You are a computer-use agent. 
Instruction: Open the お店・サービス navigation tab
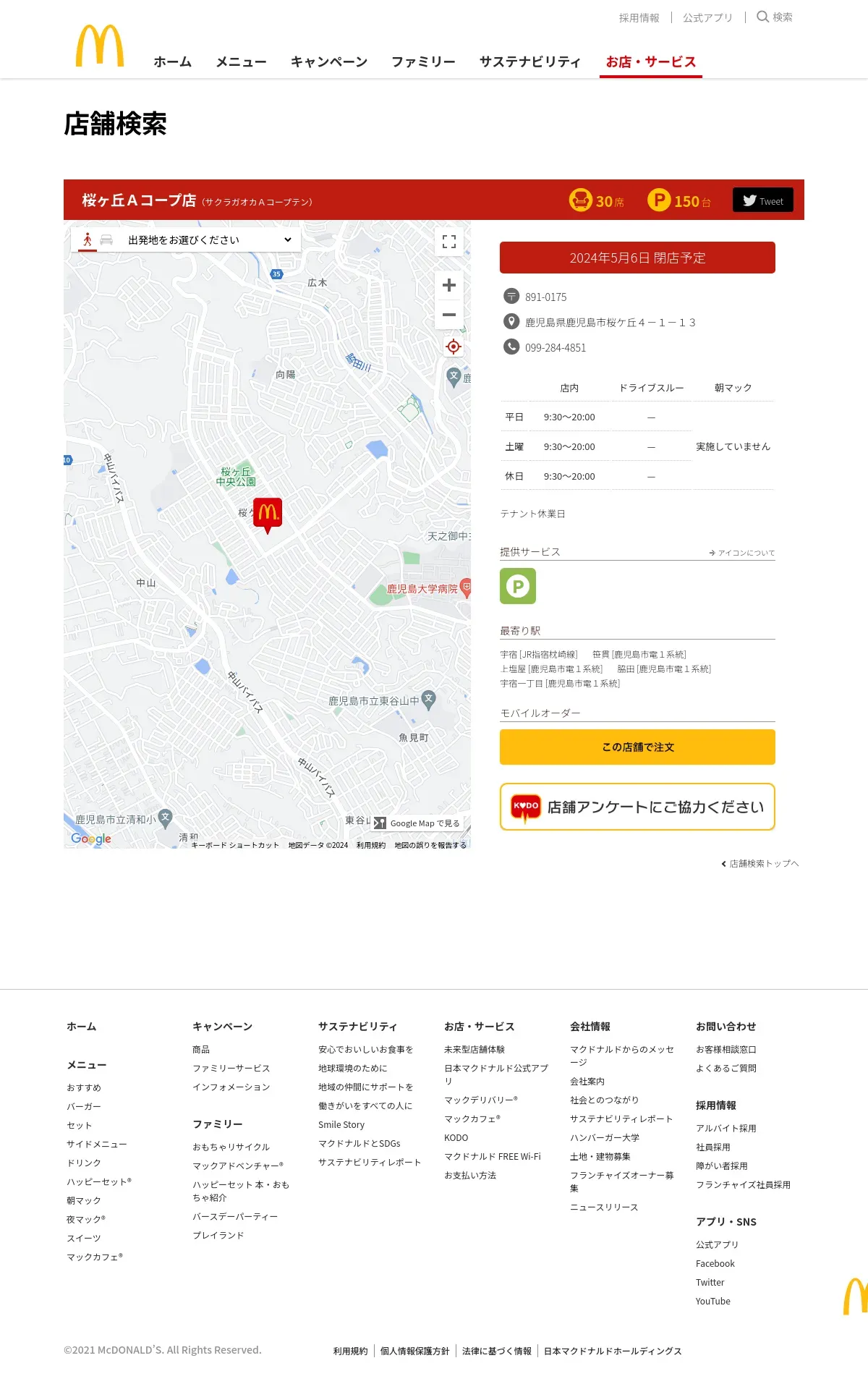[651, 62]
